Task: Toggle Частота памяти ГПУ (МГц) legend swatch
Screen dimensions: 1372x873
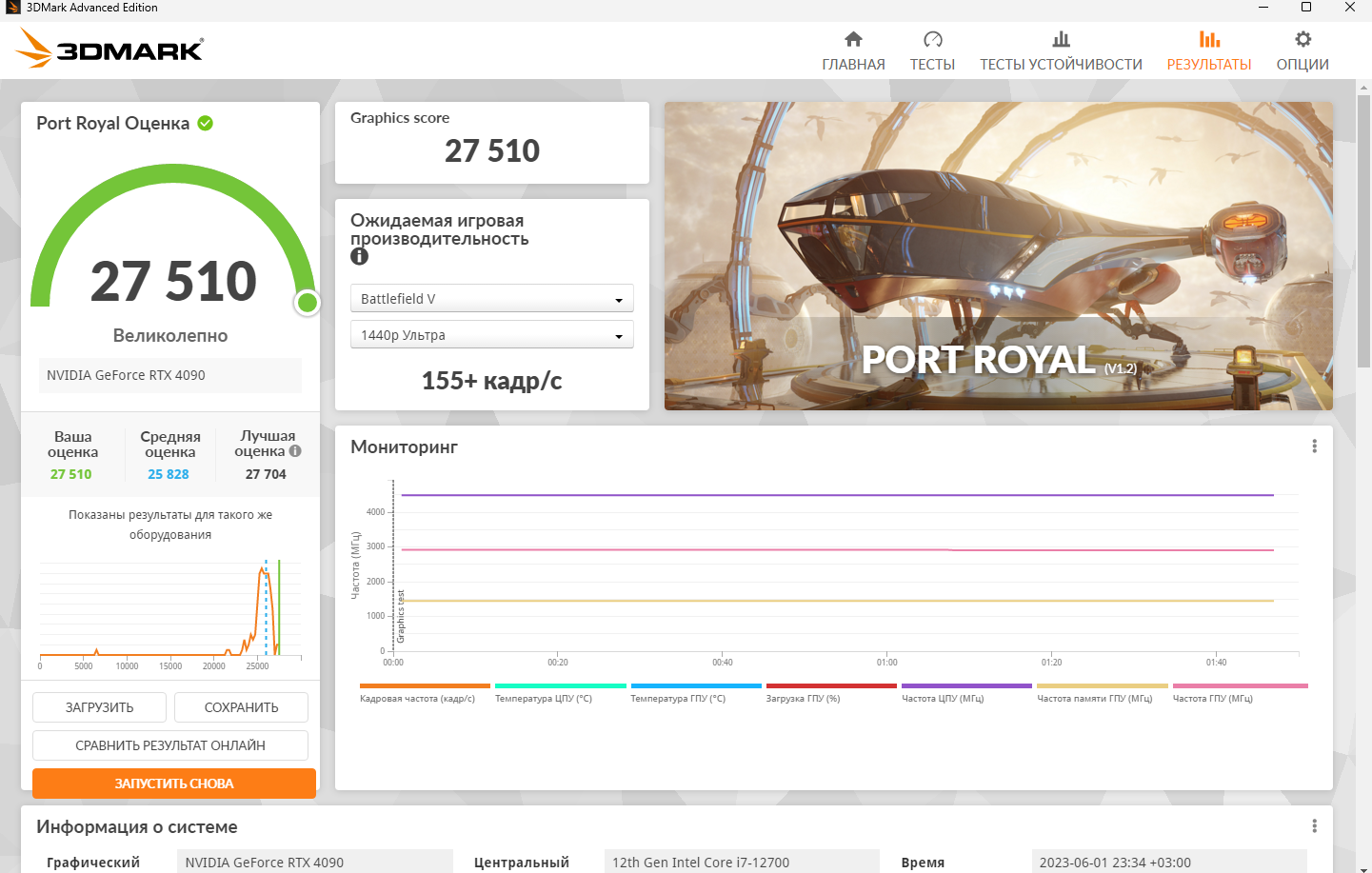Action: pos(1103,685)
